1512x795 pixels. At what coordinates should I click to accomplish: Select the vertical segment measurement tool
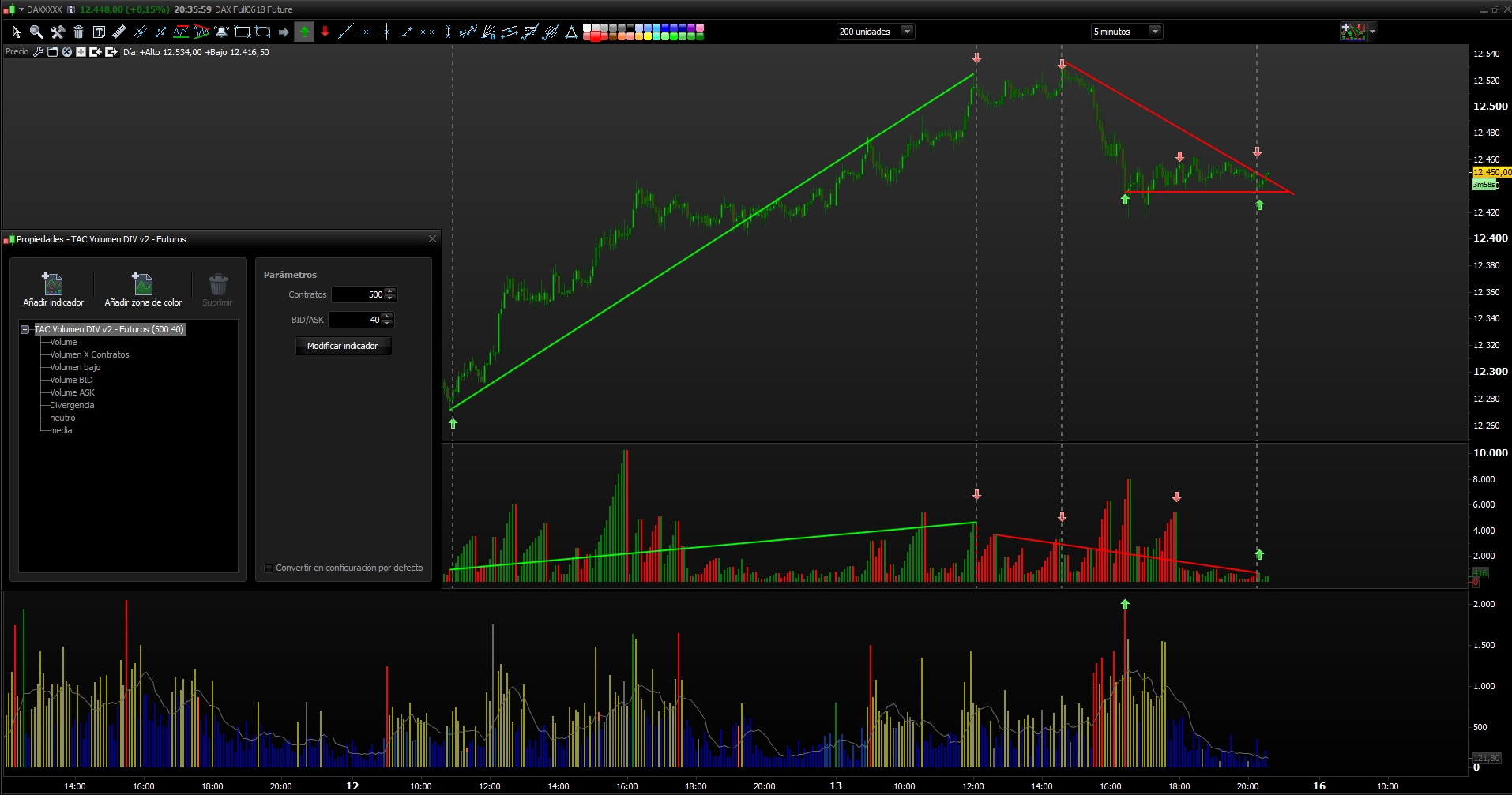click(x=448, y=32)
